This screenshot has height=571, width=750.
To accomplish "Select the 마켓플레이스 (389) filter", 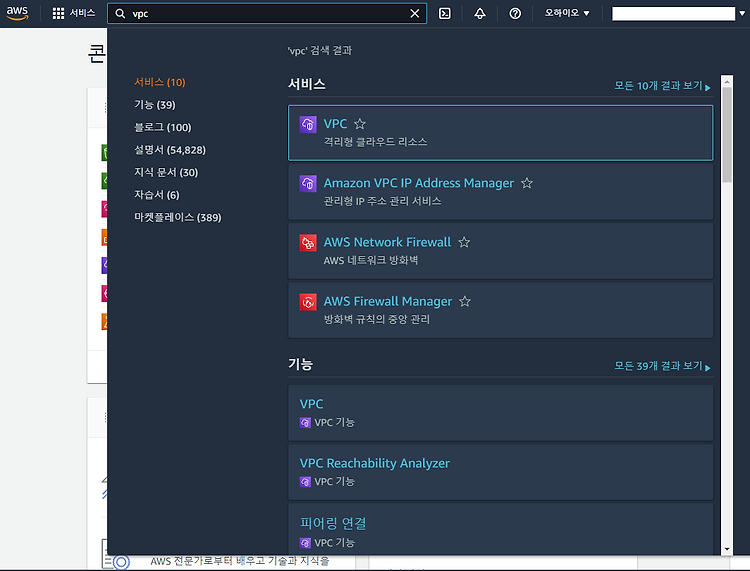I will point(177,217).
